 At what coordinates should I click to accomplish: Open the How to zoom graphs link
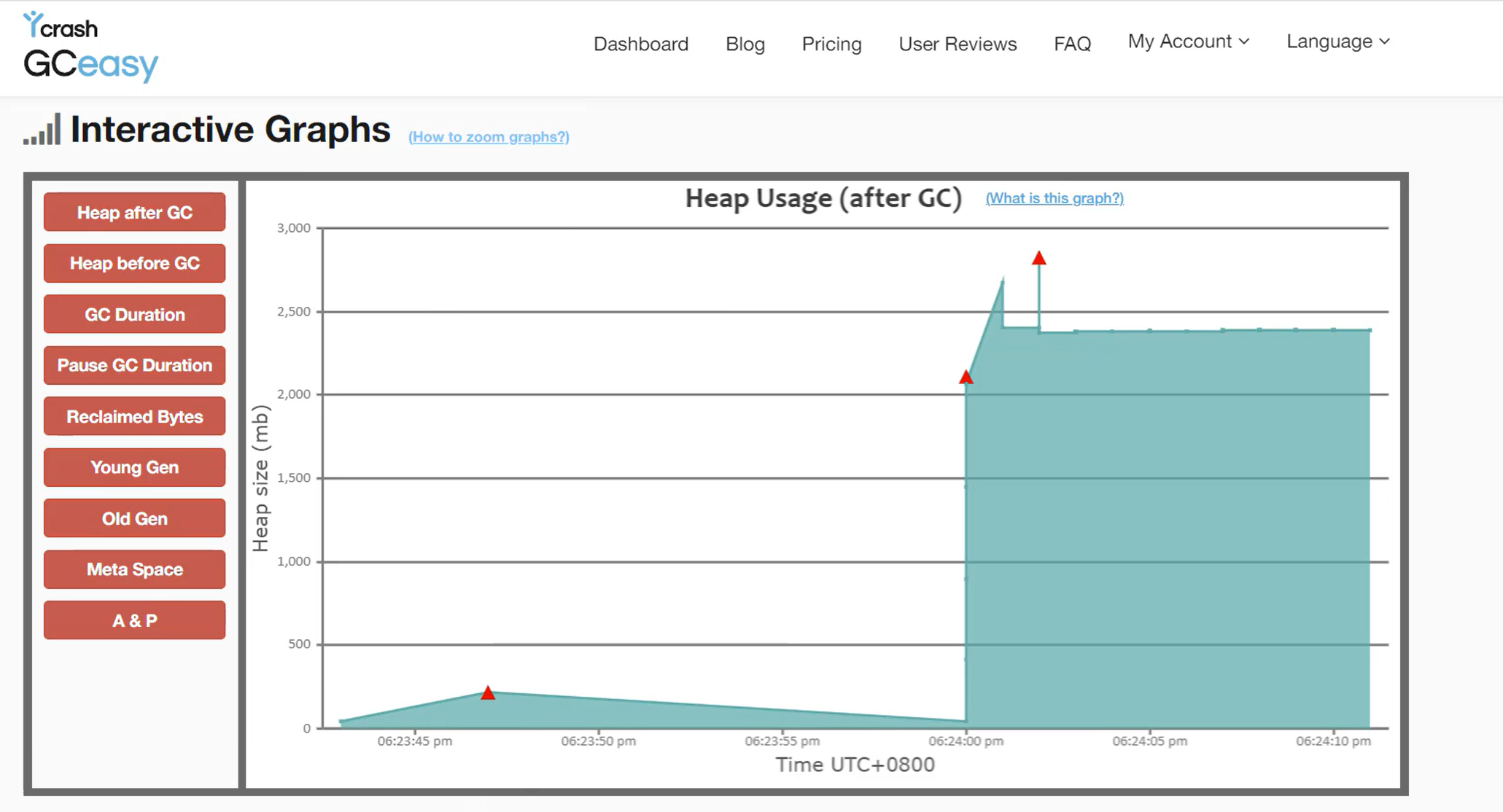coord(489,137)
